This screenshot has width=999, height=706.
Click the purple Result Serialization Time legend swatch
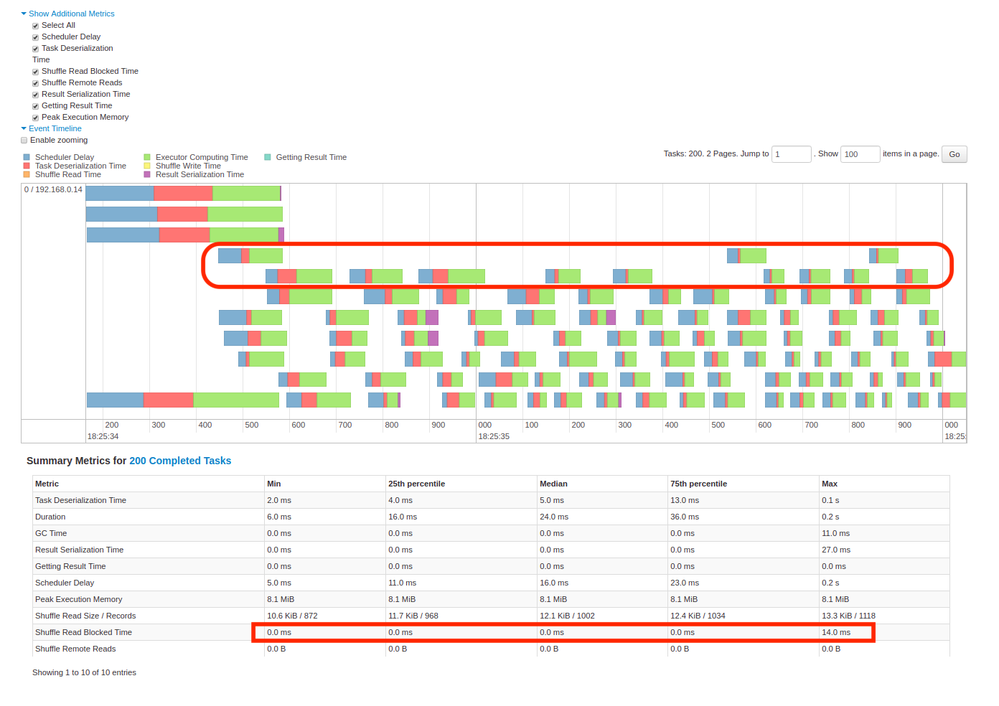coord(147,175)
